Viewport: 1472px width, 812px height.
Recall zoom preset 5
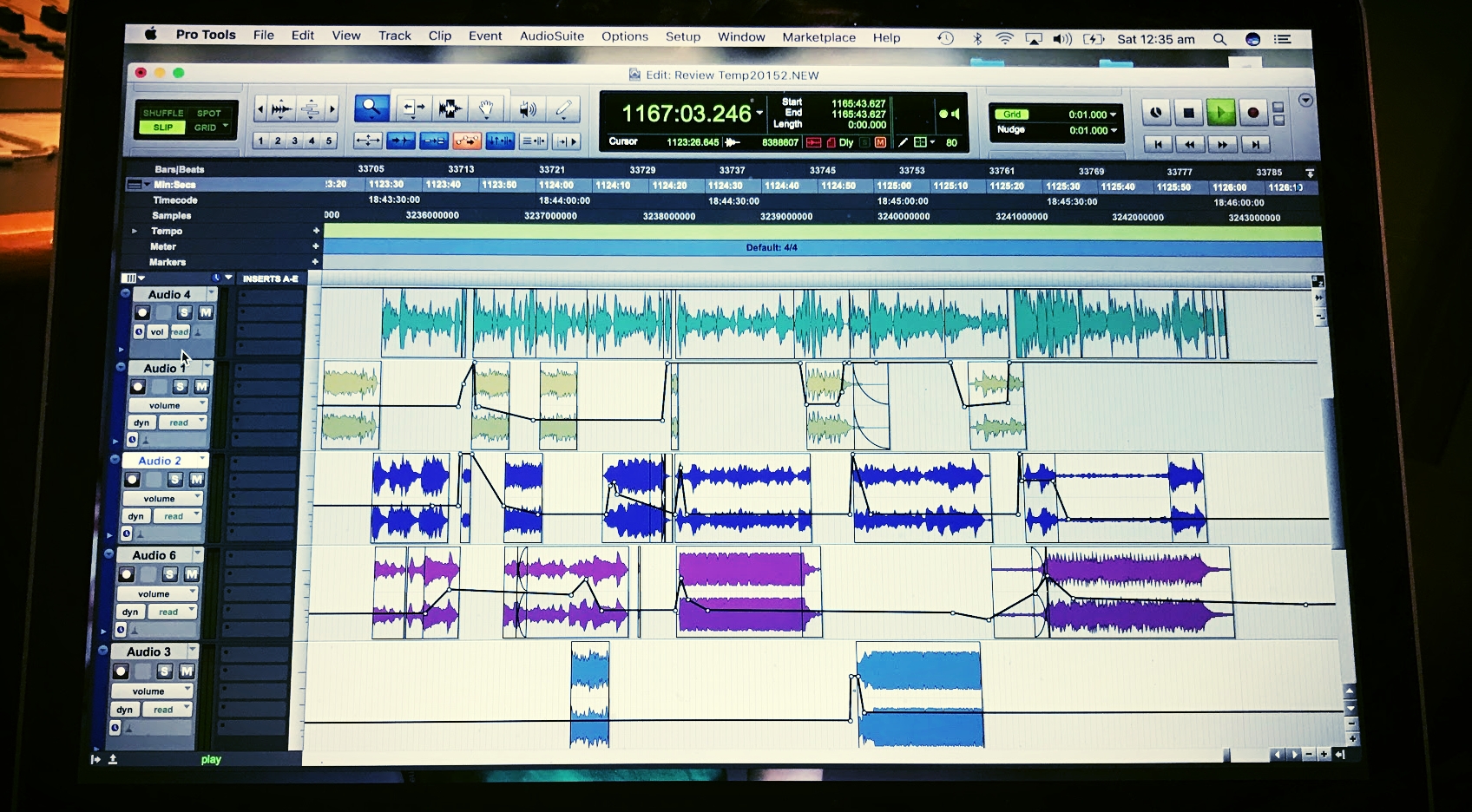point(329,141)
